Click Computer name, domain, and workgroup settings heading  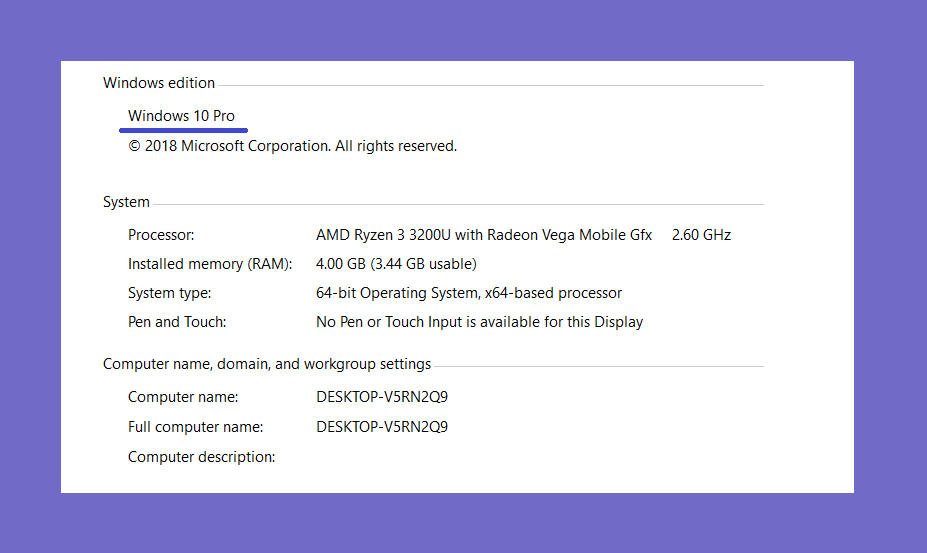click(x=267, y=364)
